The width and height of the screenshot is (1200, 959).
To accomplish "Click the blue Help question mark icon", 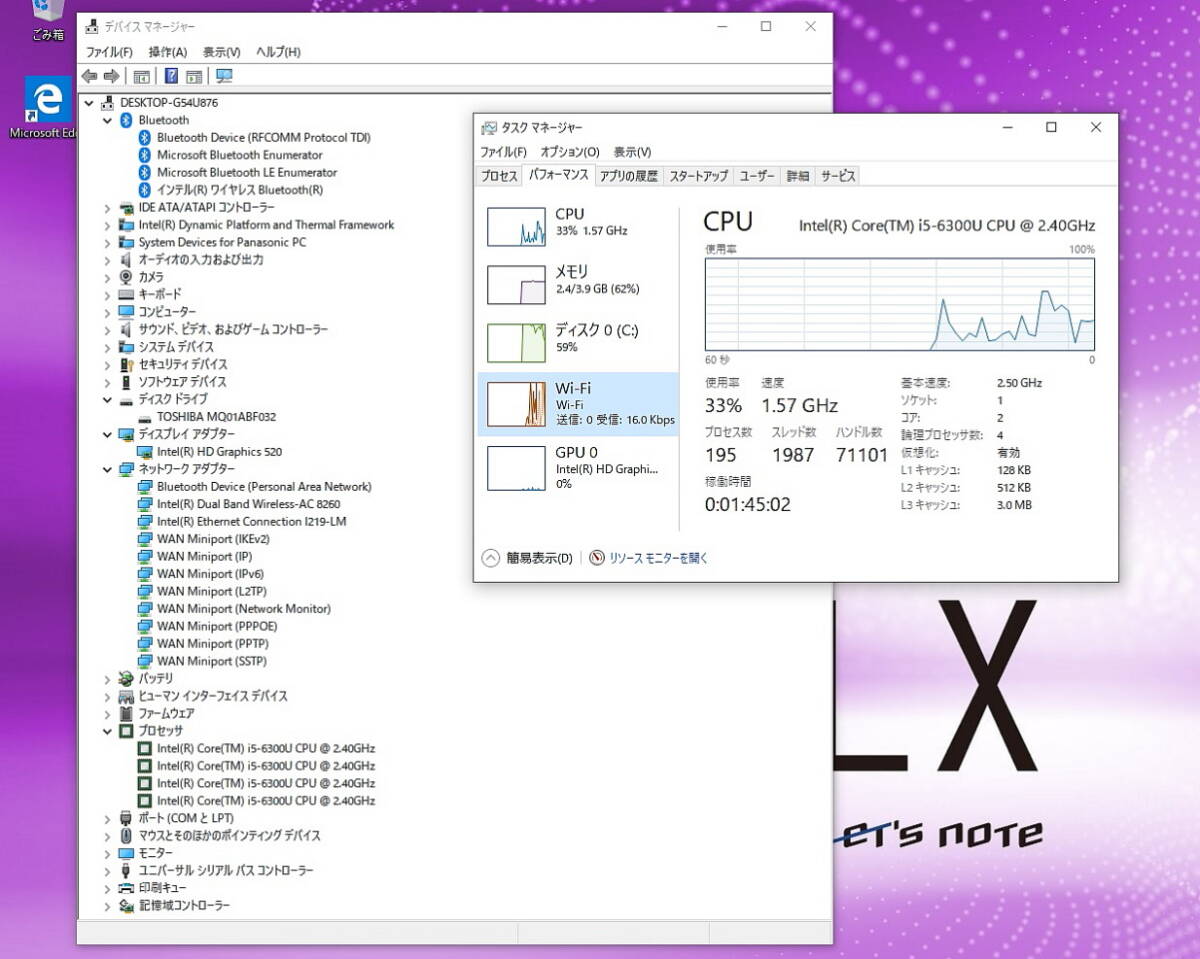I will tap(171, 76).
